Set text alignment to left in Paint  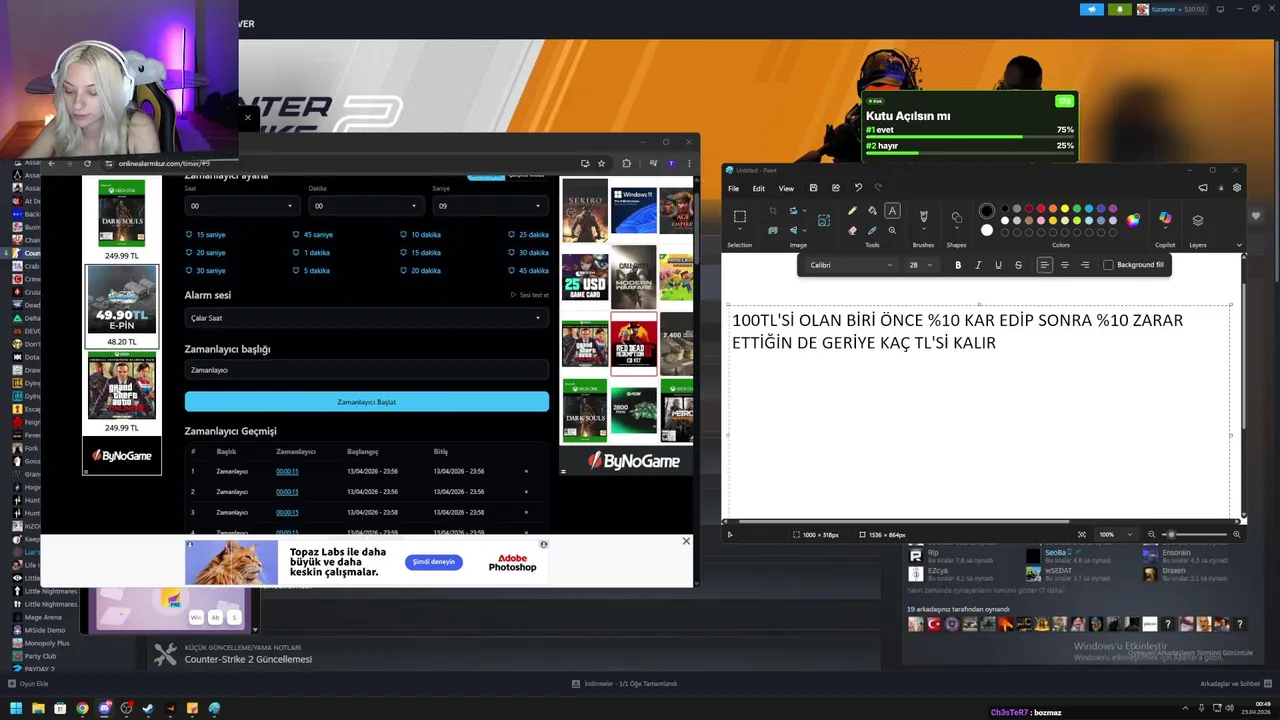1045,265
